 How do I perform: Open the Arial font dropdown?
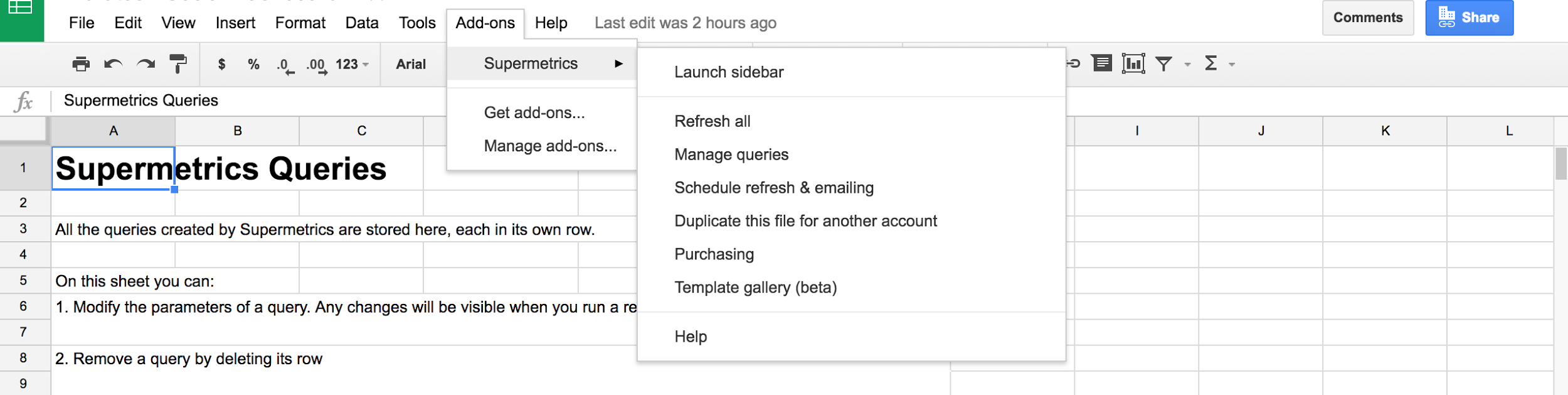411,64
